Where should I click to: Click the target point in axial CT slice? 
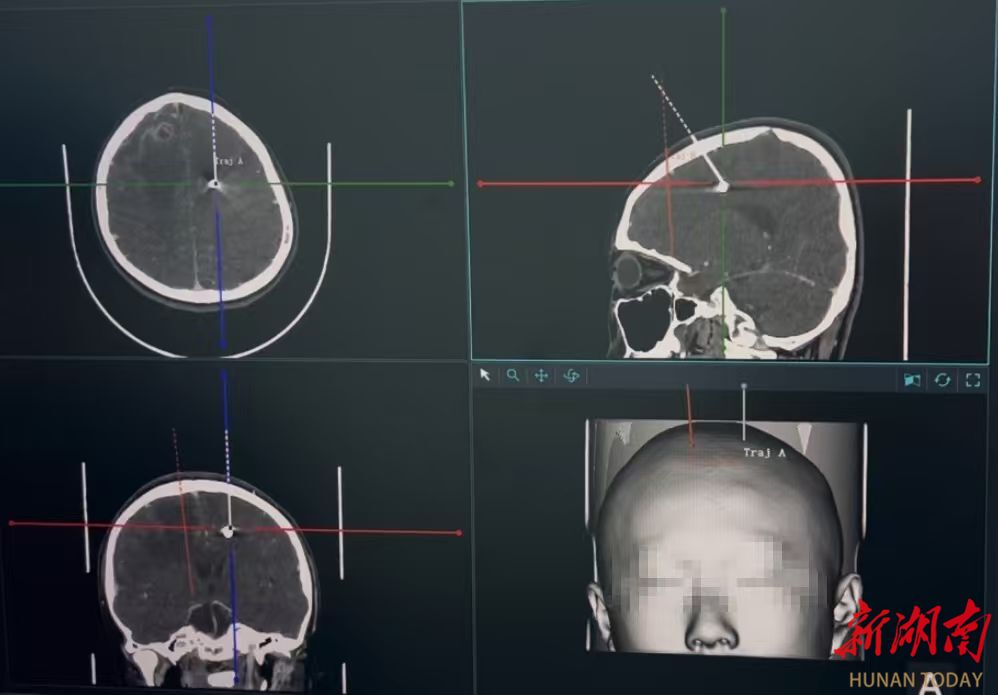click(x=212, y=183)
